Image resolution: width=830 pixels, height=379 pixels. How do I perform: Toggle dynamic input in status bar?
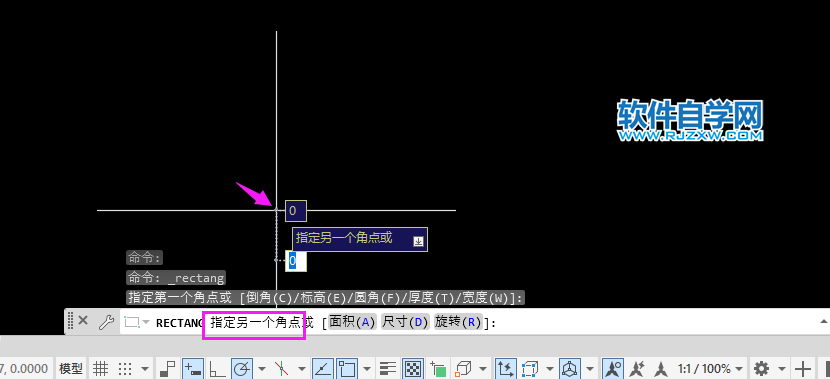(x=192, y=367)
